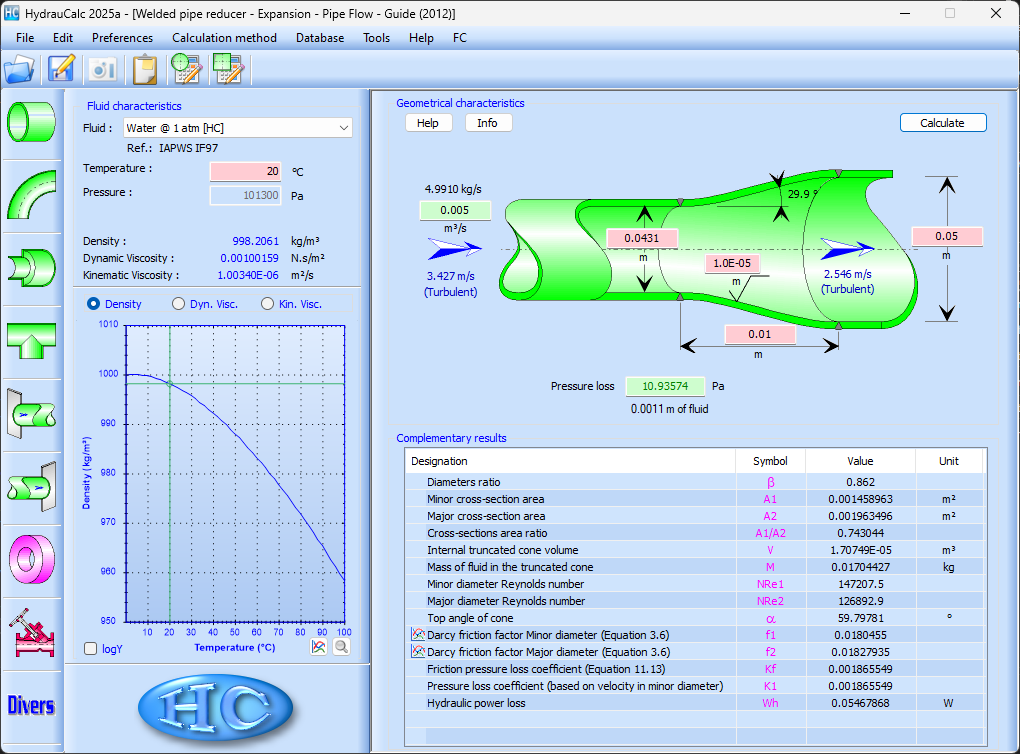Select the Kin. Visc. radio button
The image size is (1020, 754).
[x=267, y=304]
